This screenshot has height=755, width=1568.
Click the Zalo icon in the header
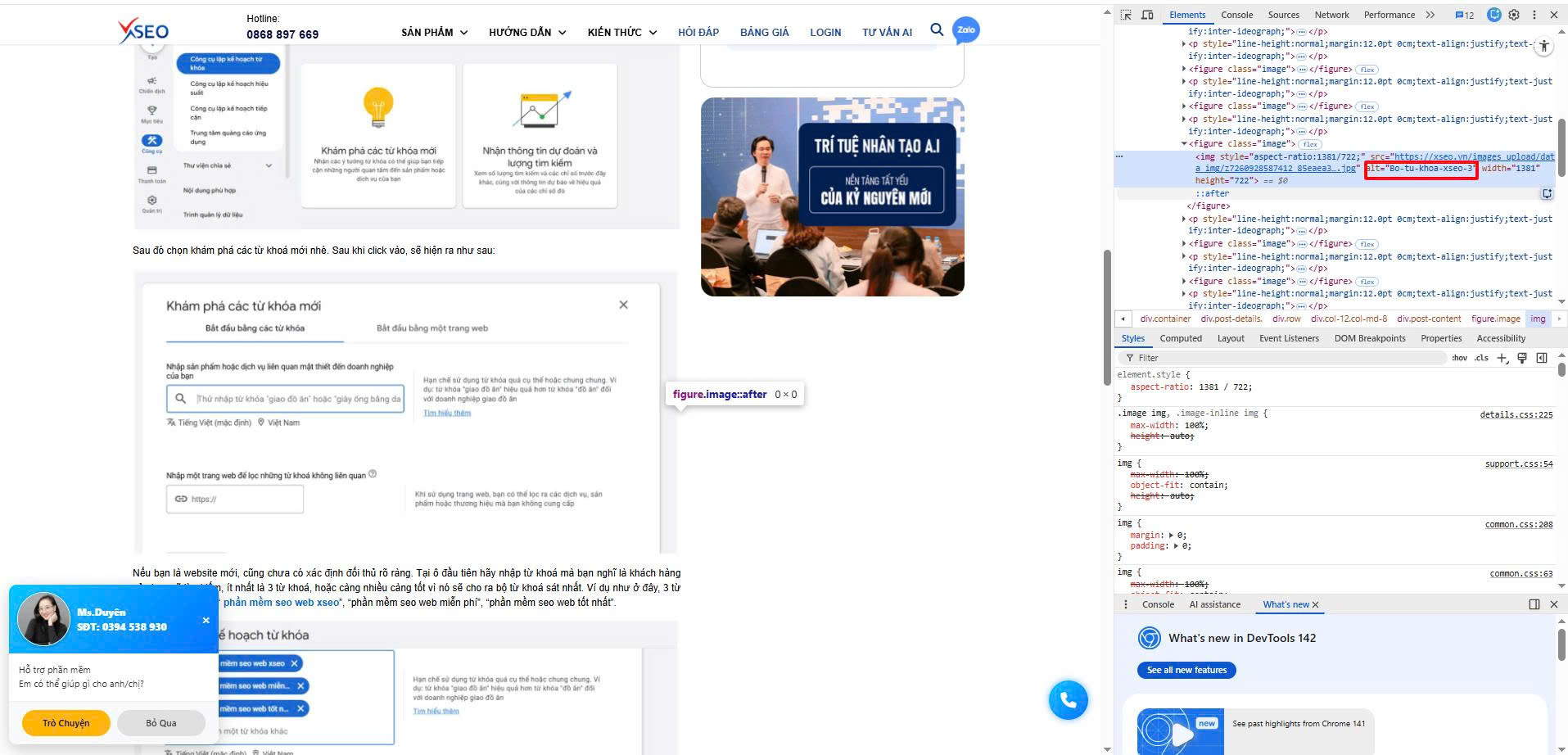pos(965,30)
